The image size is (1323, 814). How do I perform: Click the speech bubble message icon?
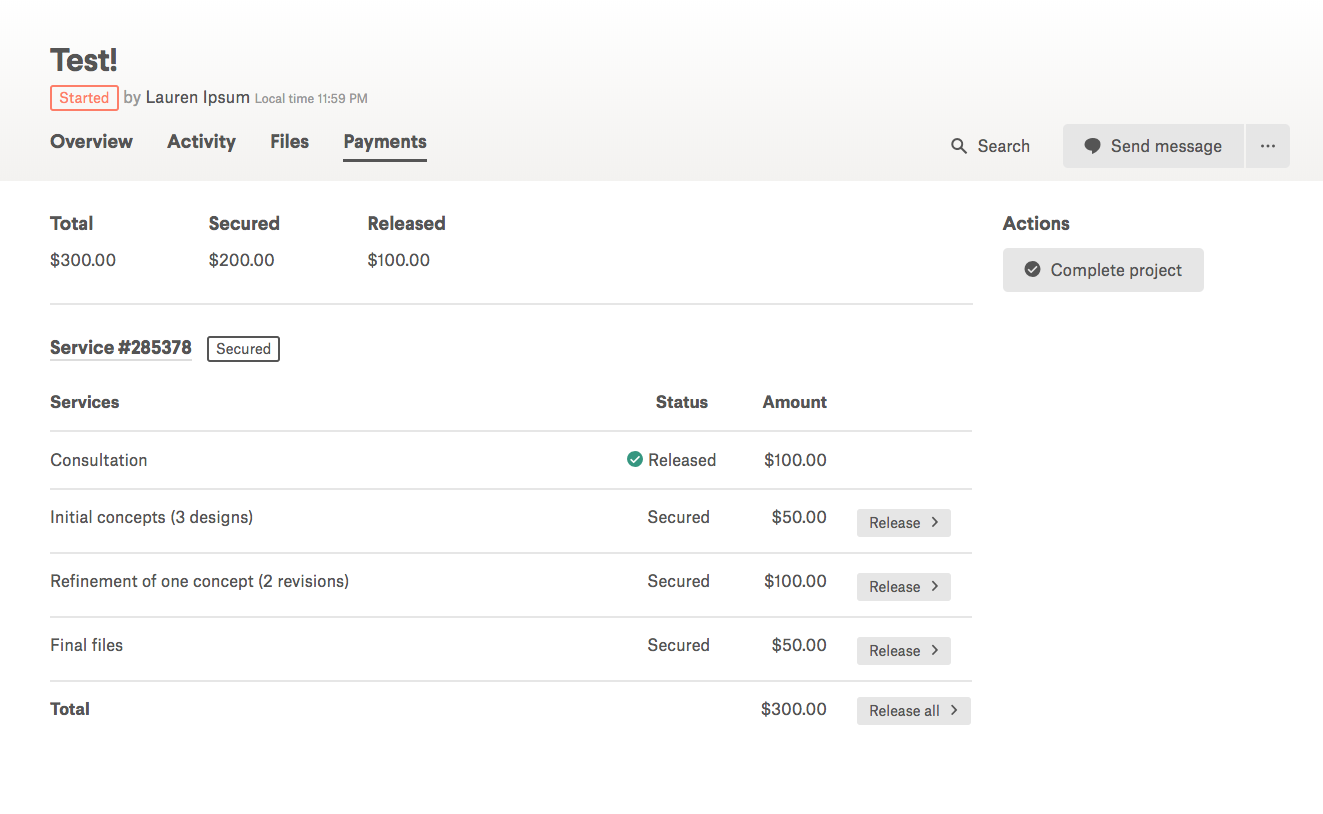point(1093,146)
